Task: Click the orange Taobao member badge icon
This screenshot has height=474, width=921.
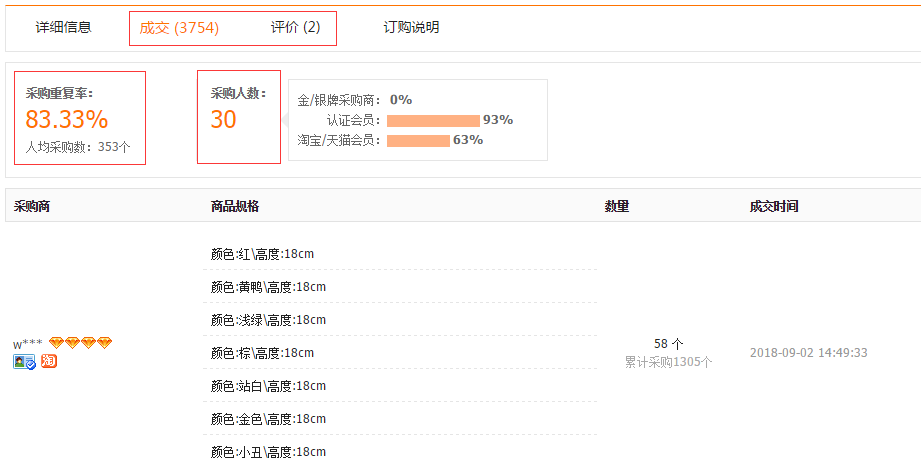Action: point(49,361)
